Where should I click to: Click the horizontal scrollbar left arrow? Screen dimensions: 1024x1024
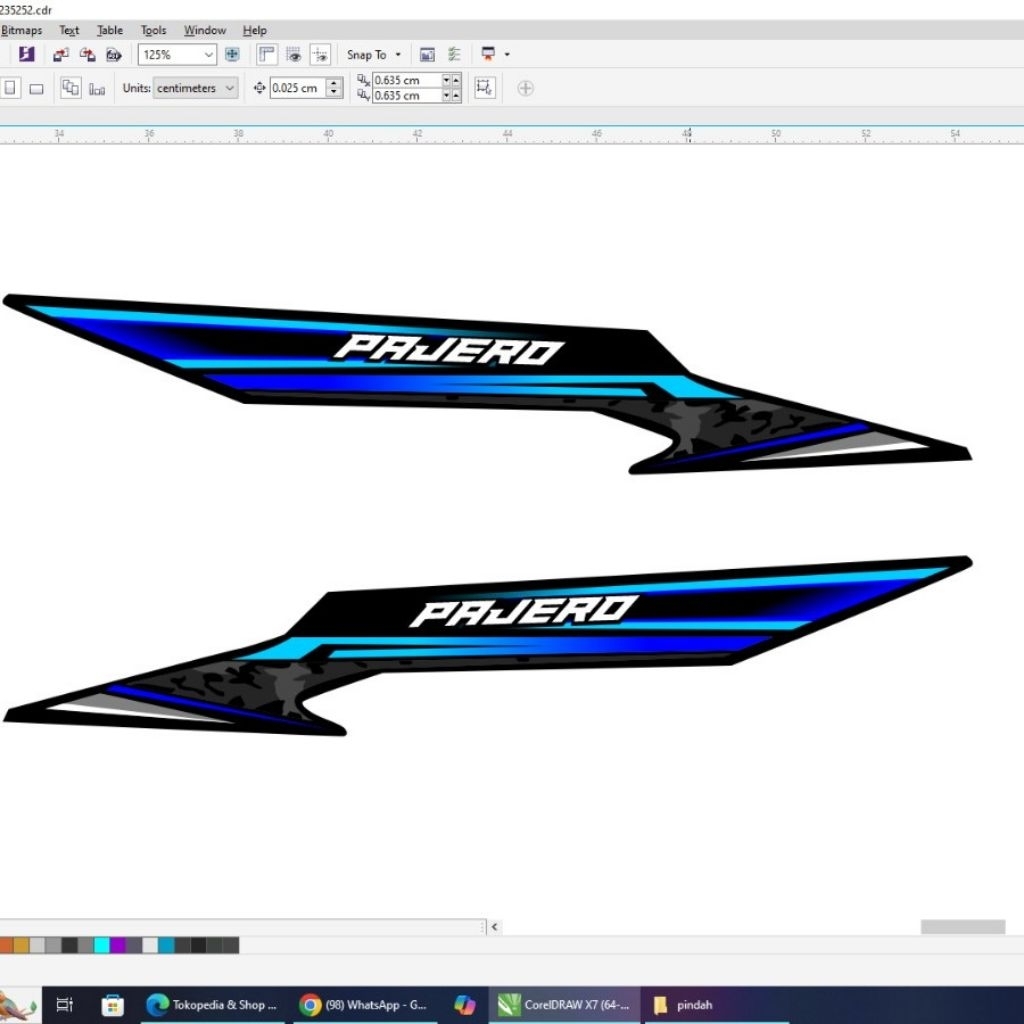coord(494,927)
